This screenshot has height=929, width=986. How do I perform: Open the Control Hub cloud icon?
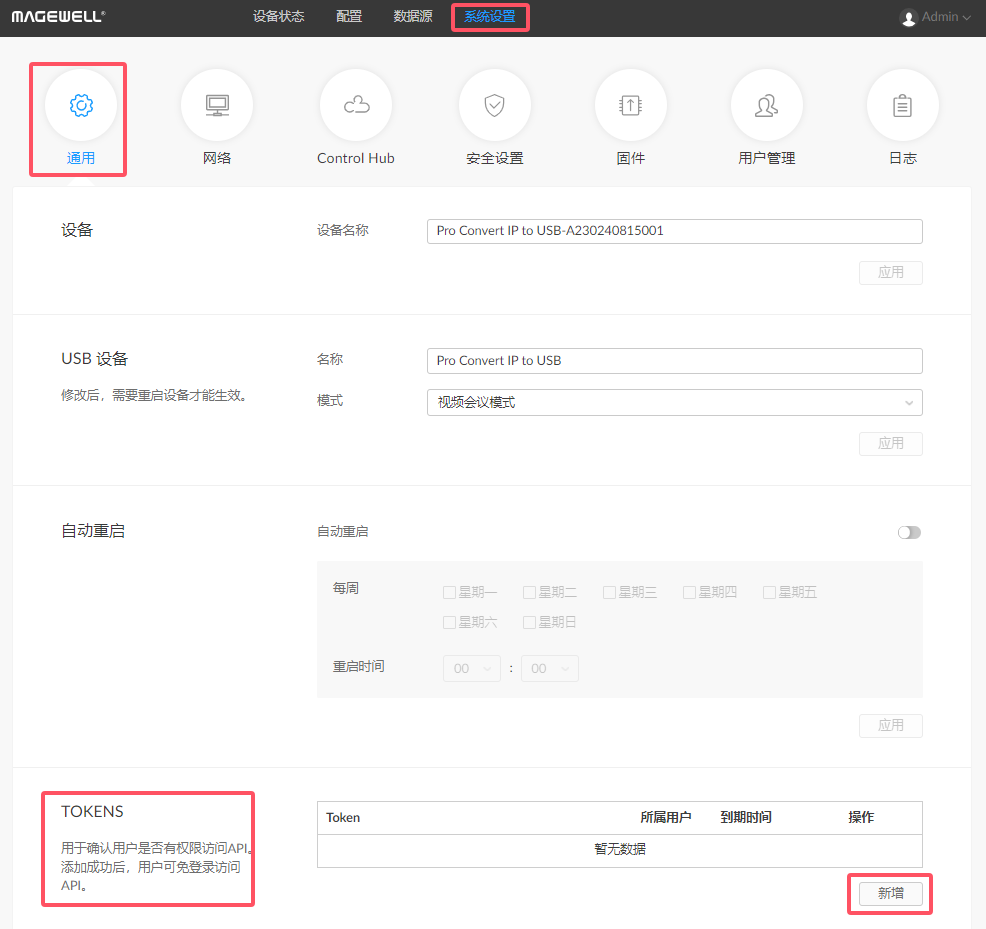(356, 105)
